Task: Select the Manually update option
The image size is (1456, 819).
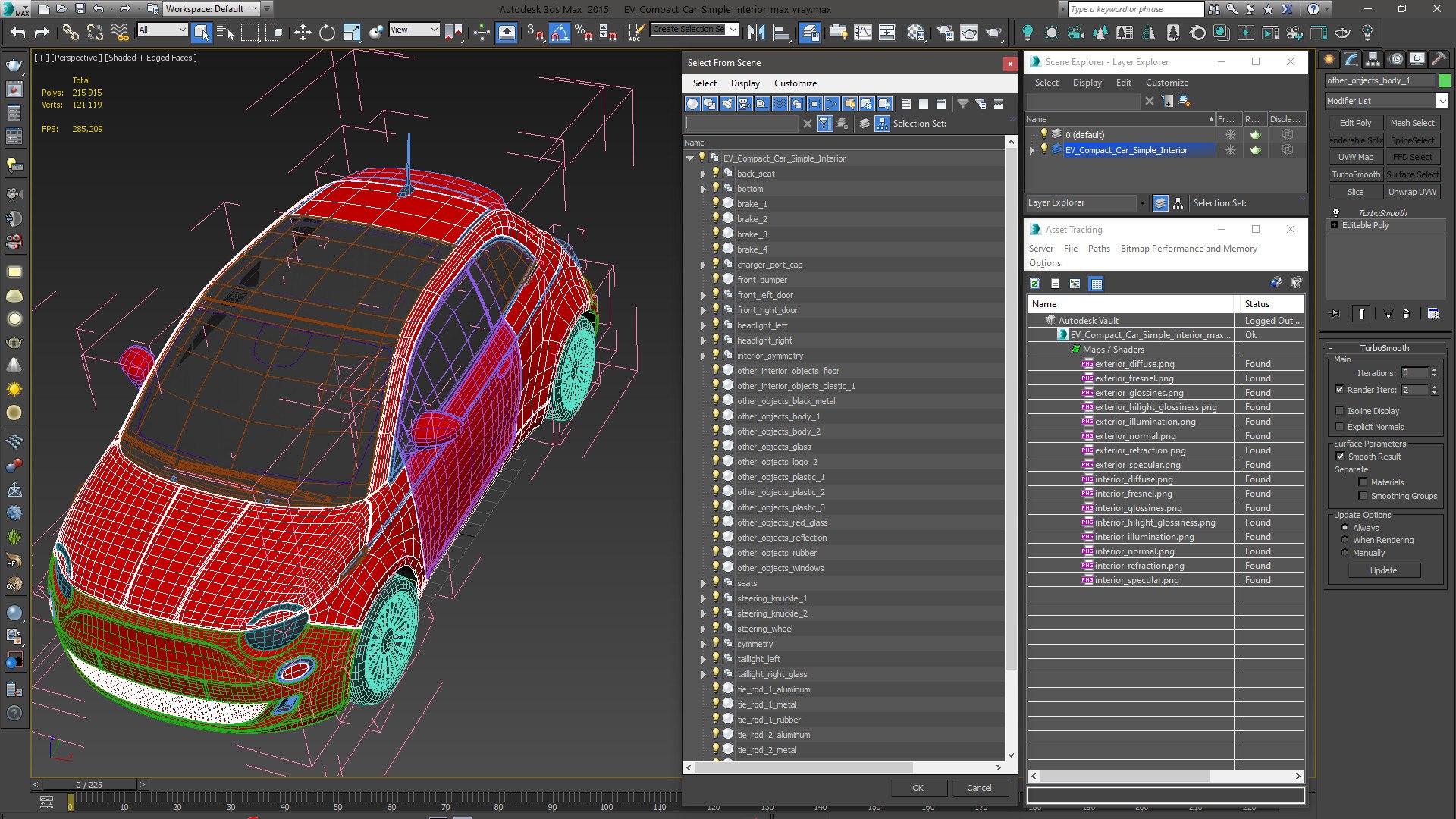Action: [x=1345, y=553]
